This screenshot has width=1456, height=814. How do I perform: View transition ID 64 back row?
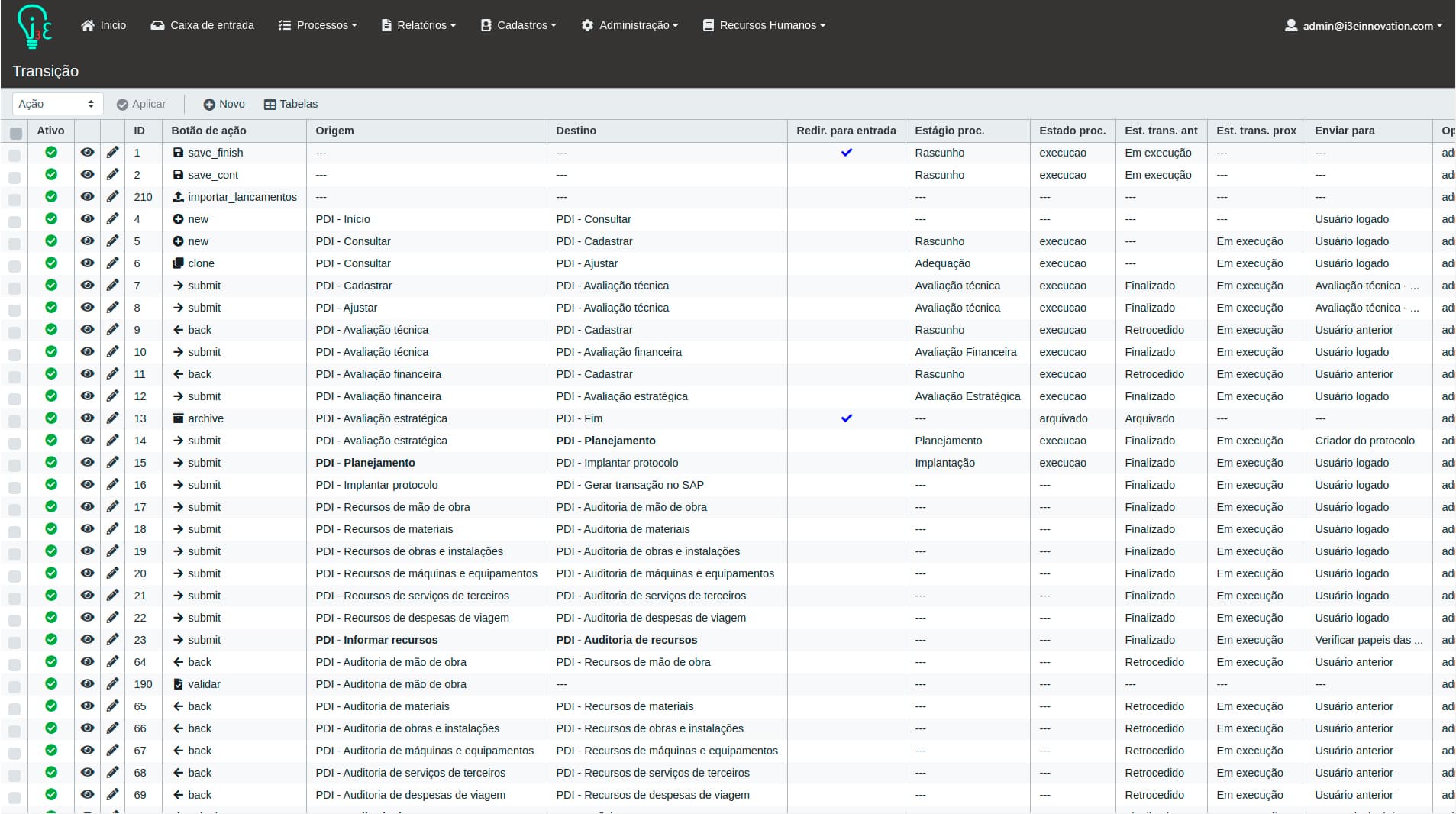coord(88,662)
